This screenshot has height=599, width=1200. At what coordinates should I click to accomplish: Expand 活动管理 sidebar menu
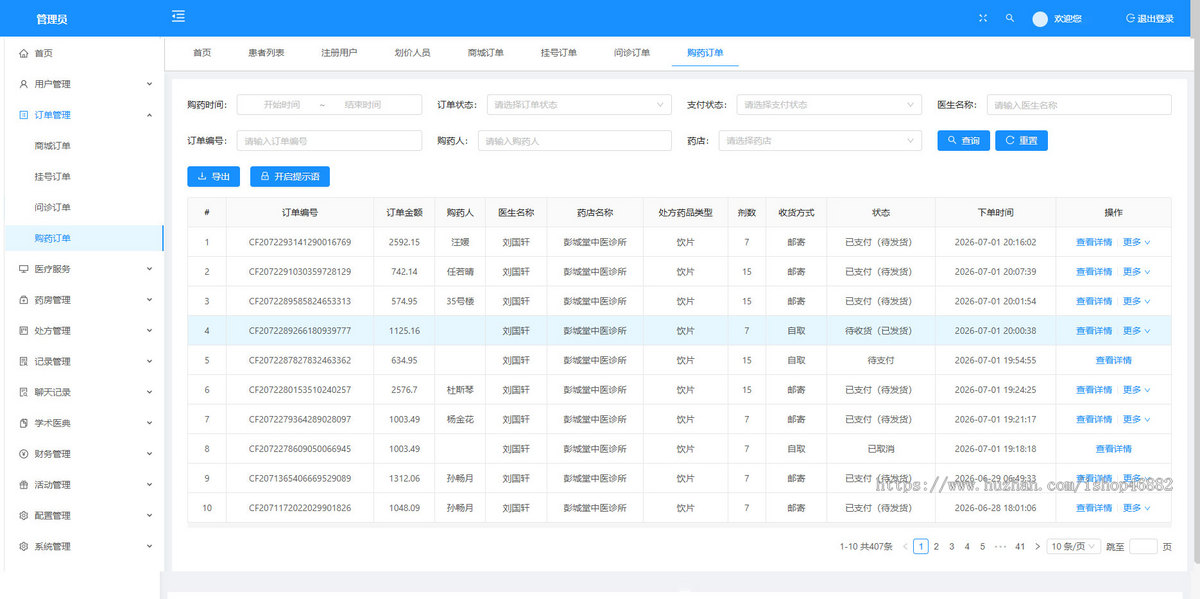(82, 485)
